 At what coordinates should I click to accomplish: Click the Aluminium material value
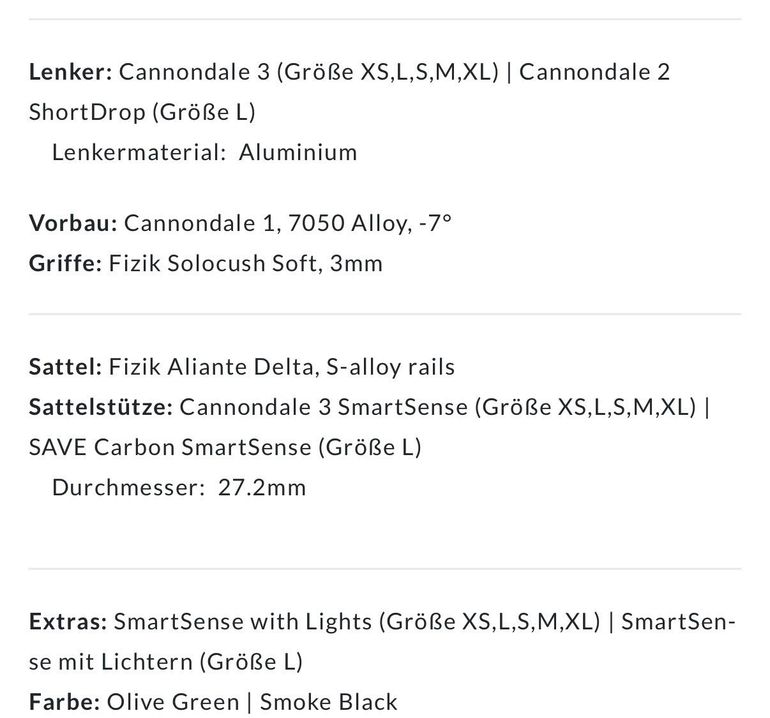point(298,152)
